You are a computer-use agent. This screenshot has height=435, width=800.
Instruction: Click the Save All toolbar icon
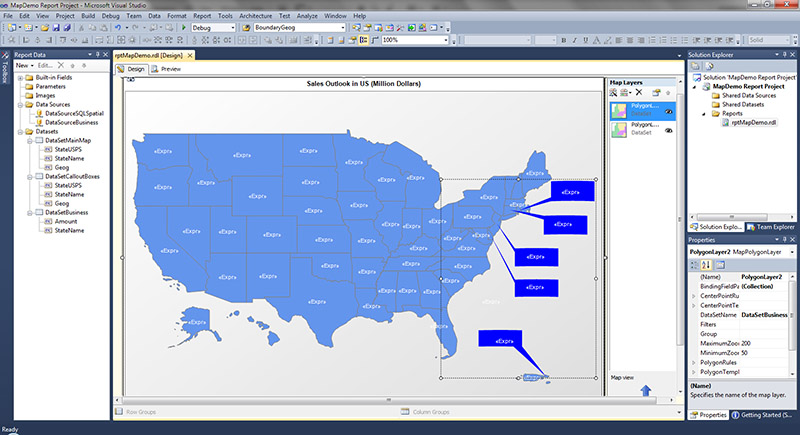[x=67, y=28]
